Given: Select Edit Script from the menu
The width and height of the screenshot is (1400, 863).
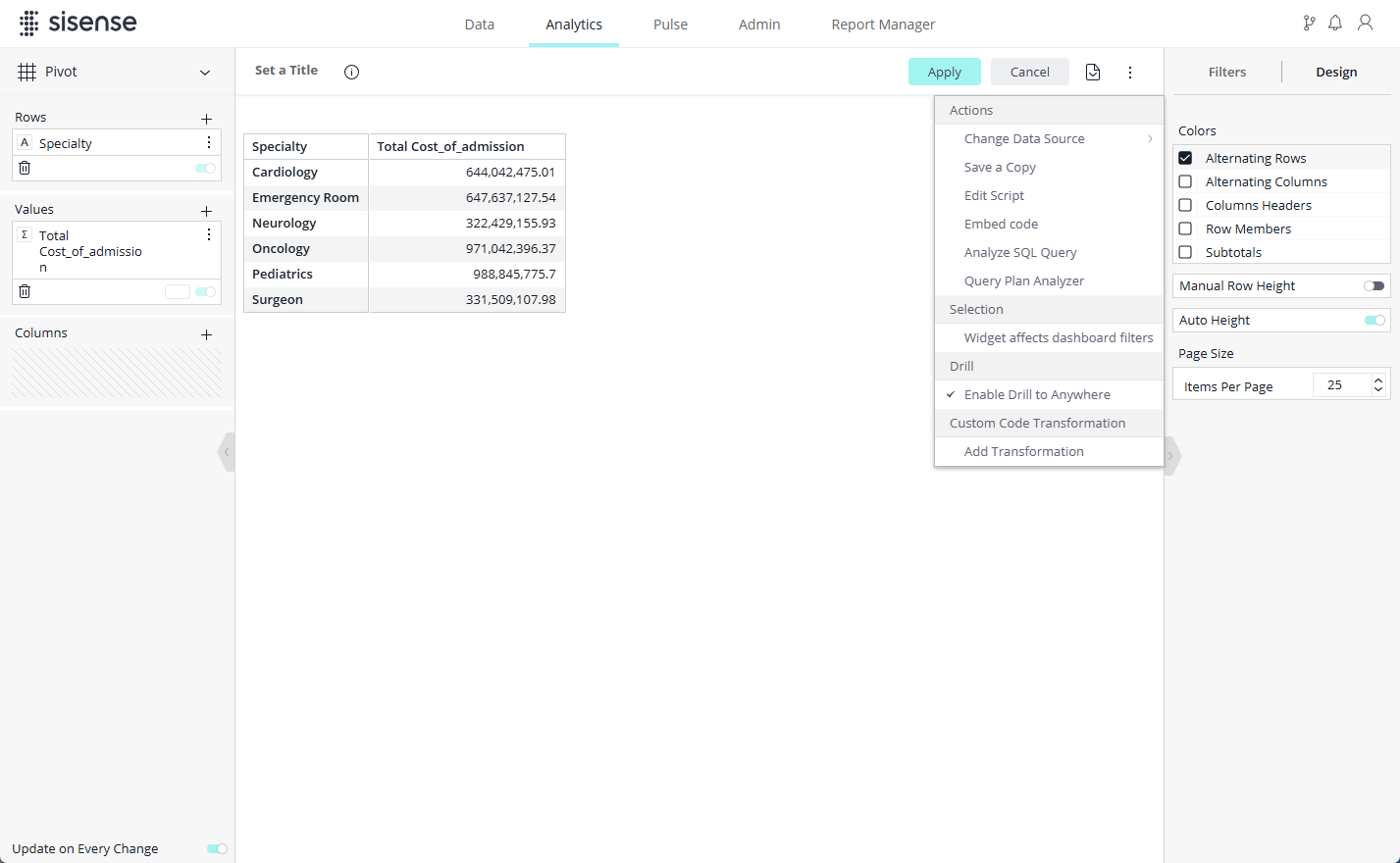Looking at the screenshot, I should tap(994, 196).
